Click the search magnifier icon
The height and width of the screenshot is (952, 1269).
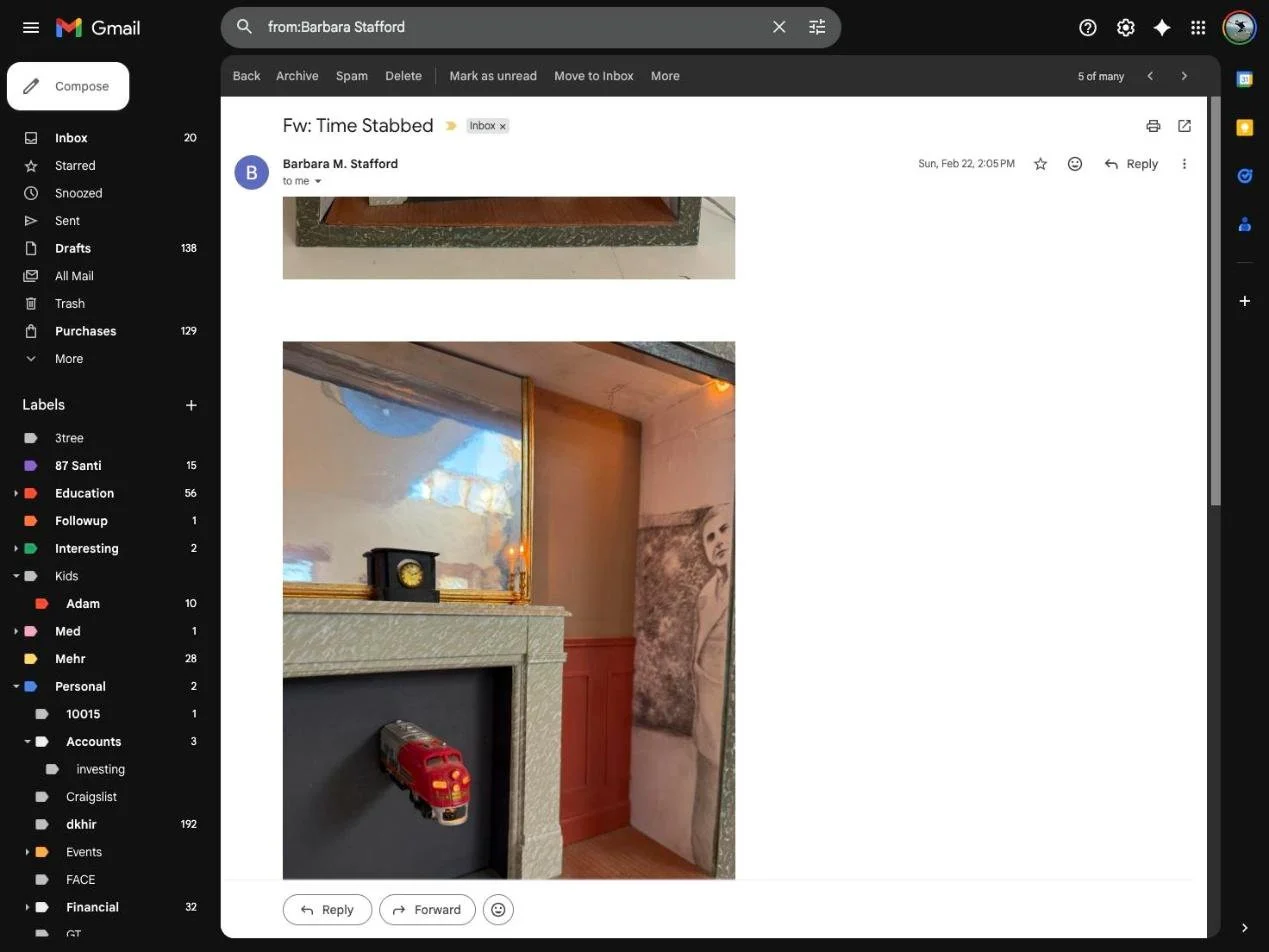244,27
